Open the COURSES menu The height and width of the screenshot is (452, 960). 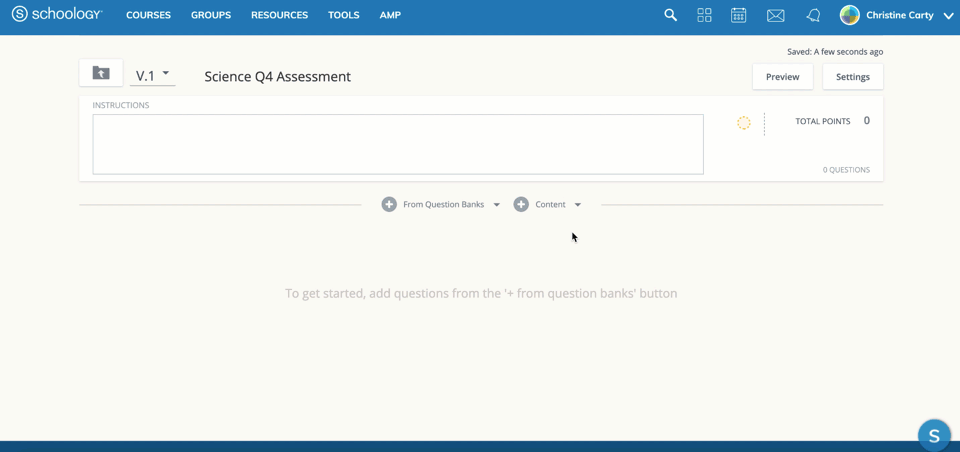(x=148, y=15)
